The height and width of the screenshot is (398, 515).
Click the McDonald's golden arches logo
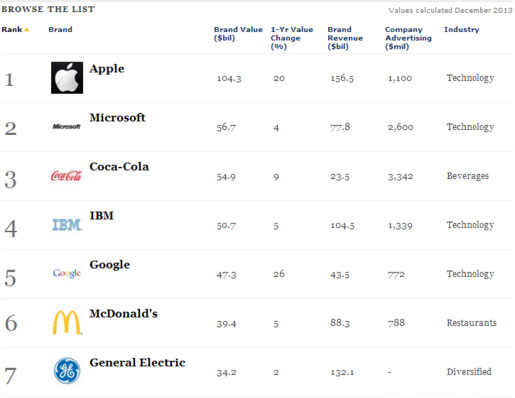point(67,322)
